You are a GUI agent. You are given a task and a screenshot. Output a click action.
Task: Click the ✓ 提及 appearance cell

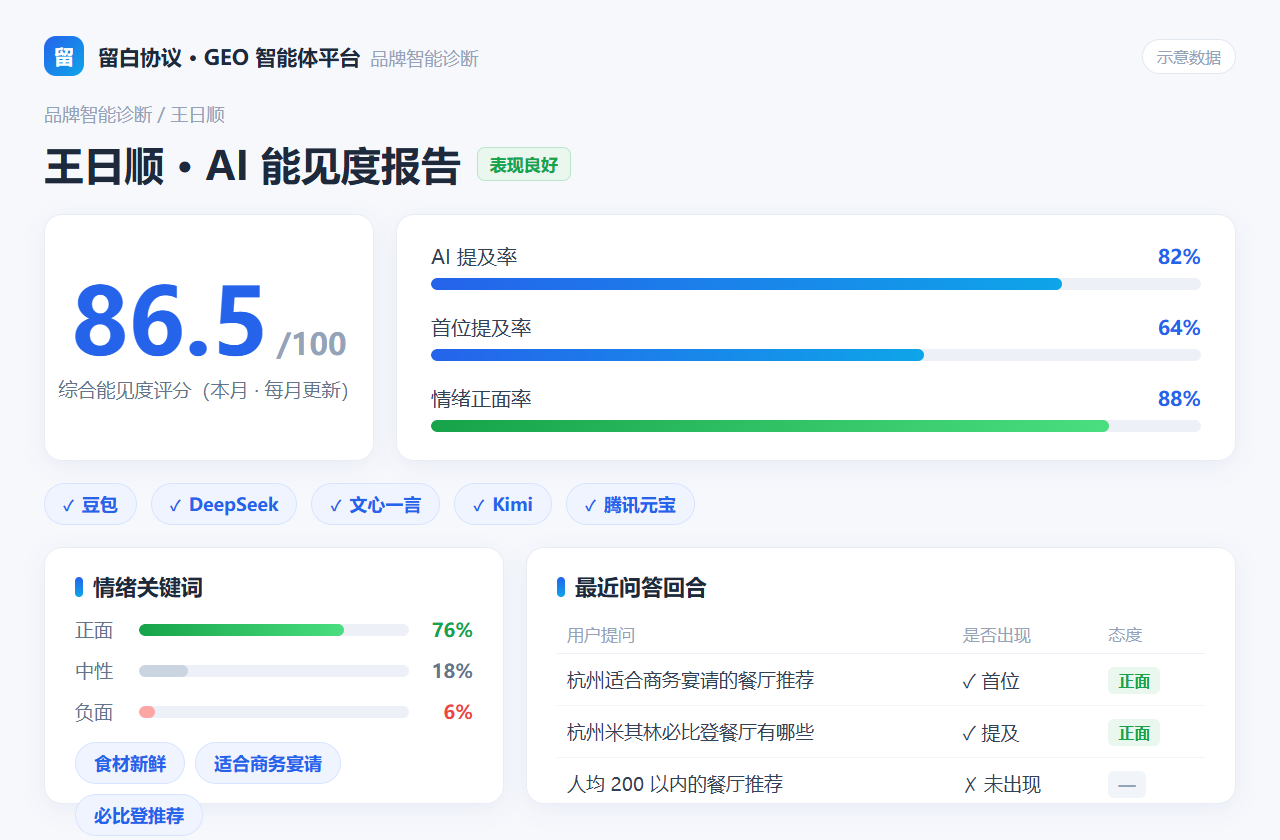click(x=990, y=733)
